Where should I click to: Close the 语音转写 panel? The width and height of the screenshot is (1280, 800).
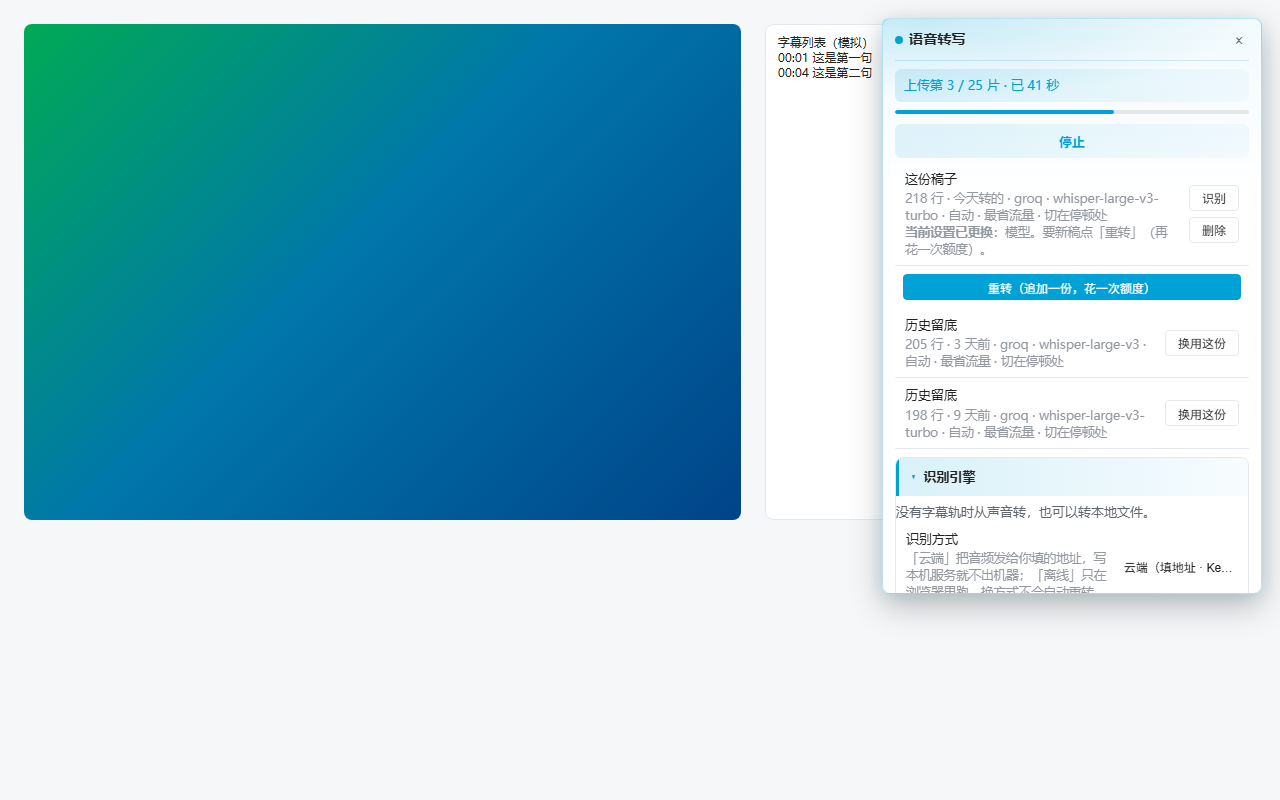[1238, 40]
